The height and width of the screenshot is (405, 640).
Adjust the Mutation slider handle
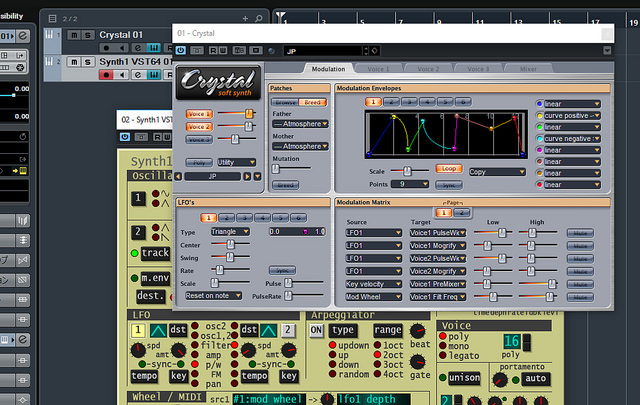(x=276, y=169)
